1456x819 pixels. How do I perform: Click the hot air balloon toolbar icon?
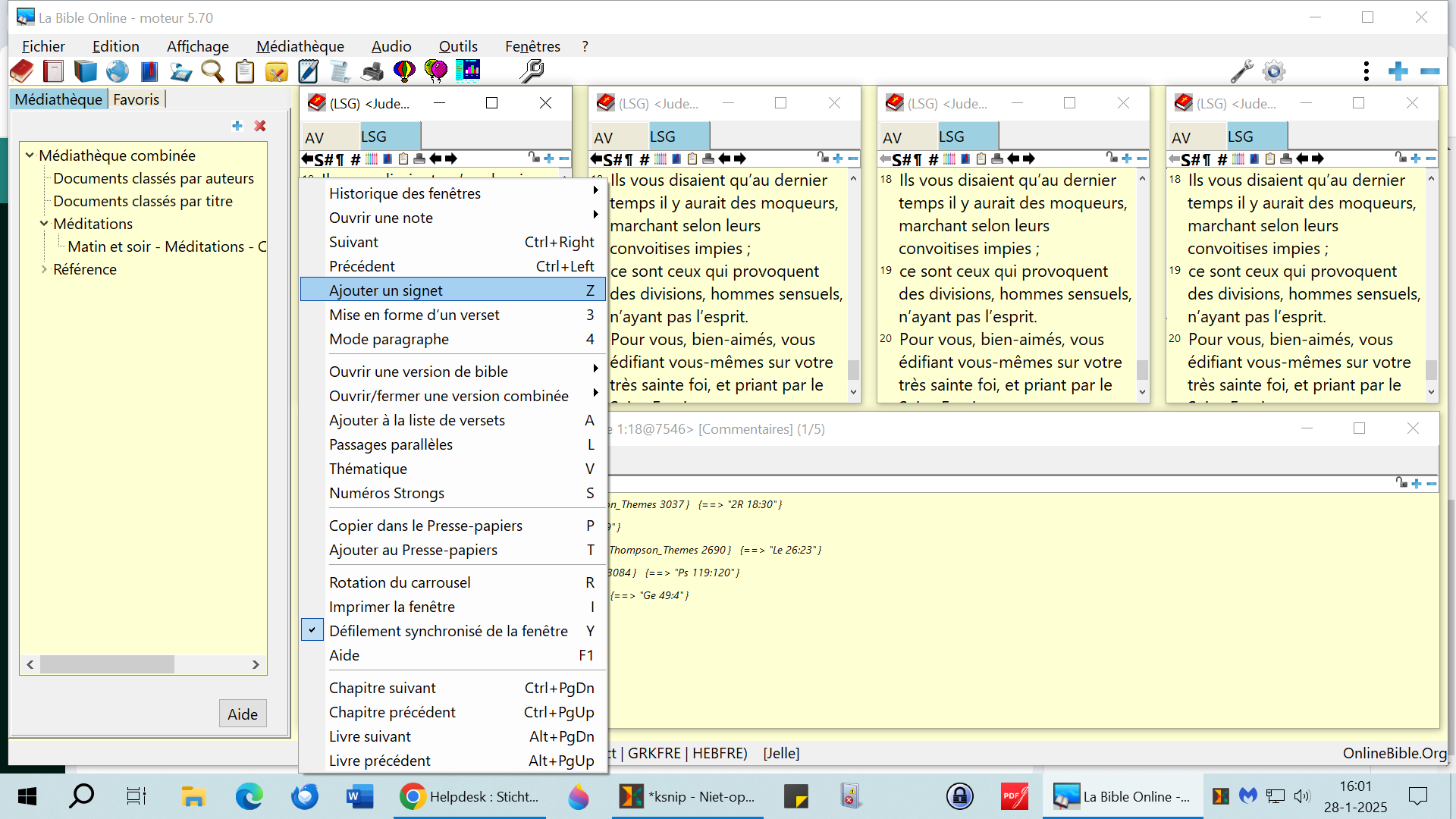(404, 71)
